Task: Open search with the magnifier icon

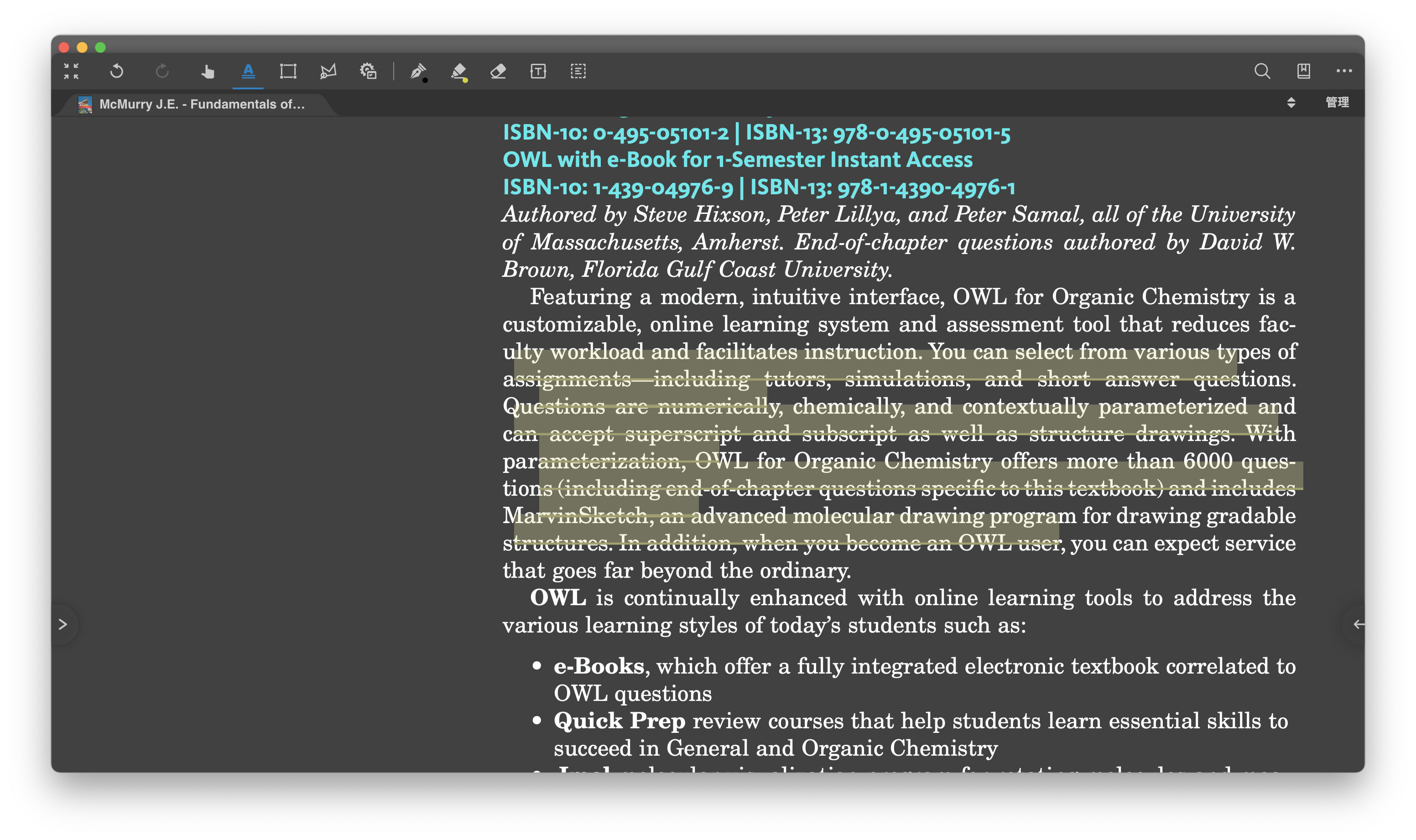Action: click(1262, 71)
